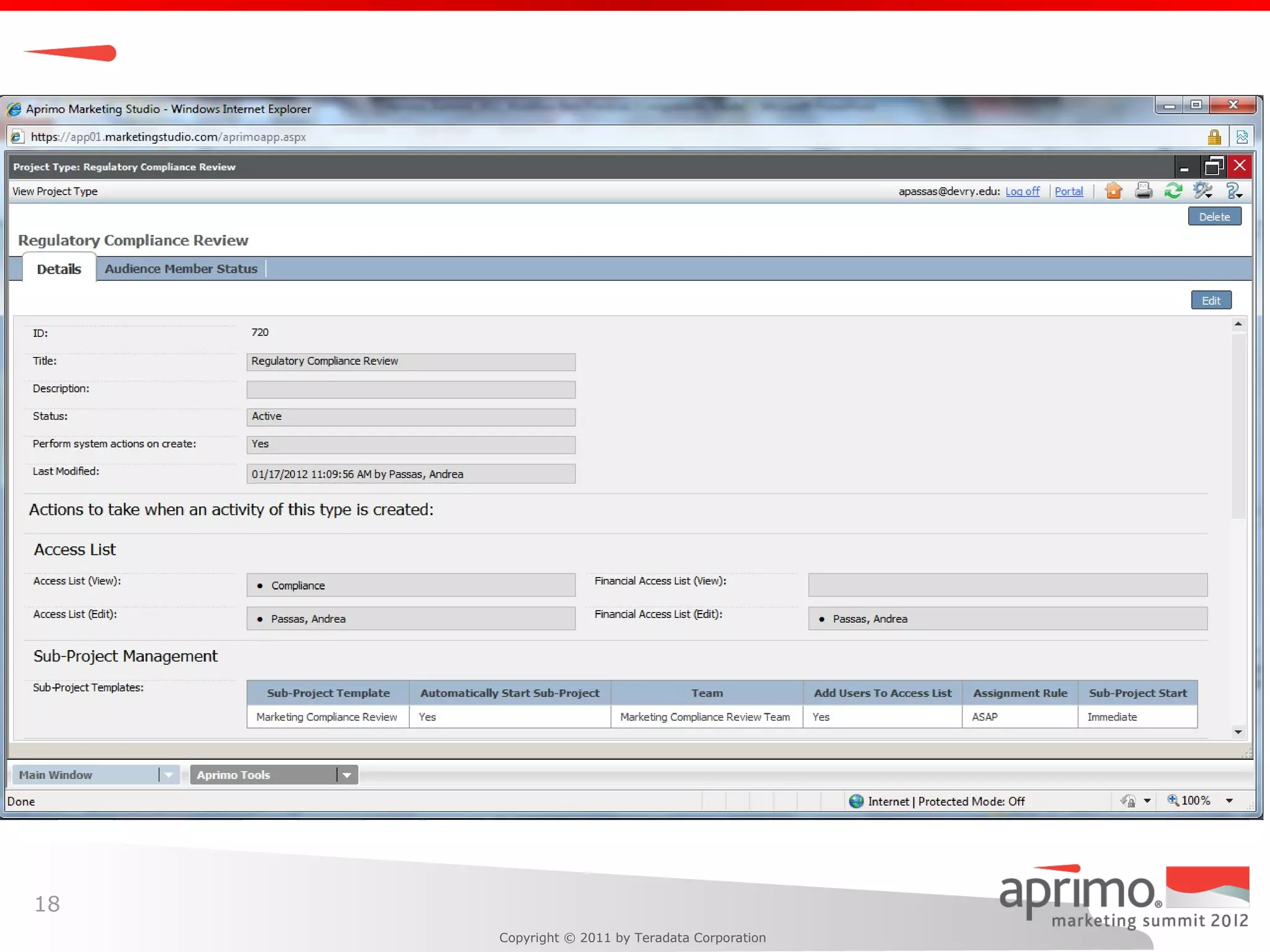Click the Title field Regulatory Compliance Review
This screenshot has width=1270, height=952.
click(411, 362)
